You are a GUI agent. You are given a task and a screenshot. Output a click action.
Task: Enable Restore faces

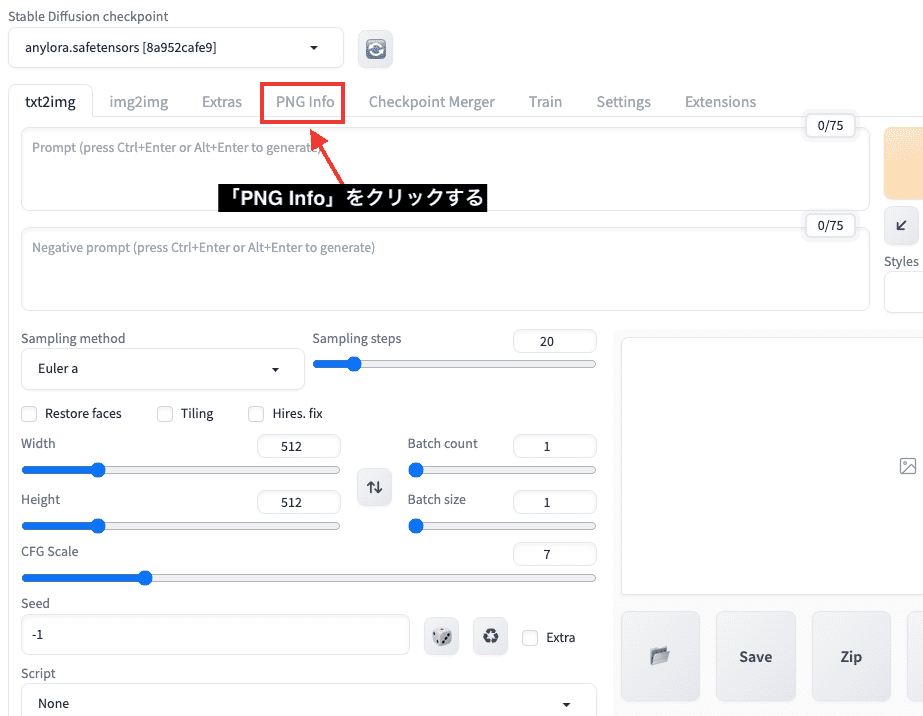coord(29,413)
